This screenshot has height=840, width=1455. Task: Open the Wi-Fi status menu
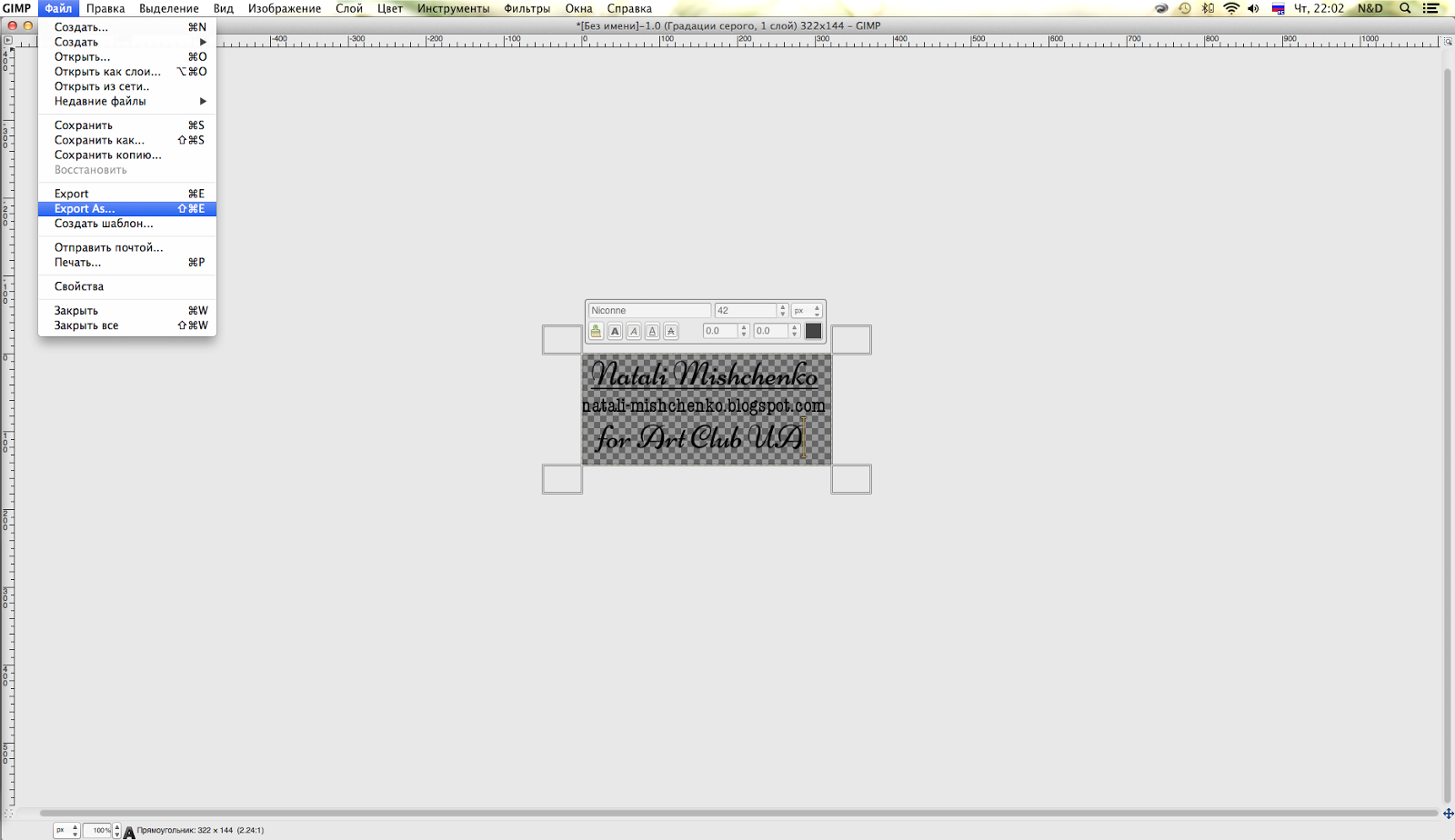click(x=1231, y=8)
